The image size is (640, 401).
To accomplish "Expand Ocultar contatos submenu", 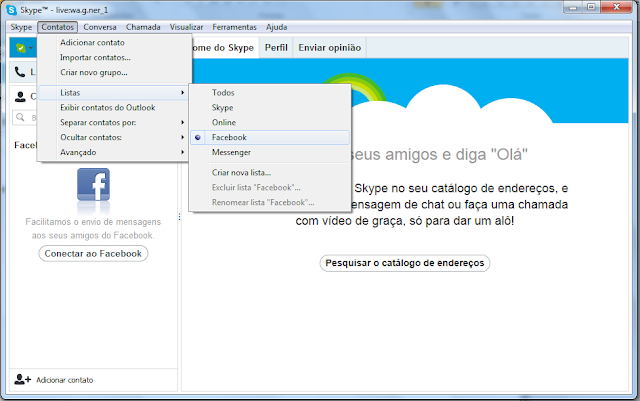I will [x=115, y=137].
